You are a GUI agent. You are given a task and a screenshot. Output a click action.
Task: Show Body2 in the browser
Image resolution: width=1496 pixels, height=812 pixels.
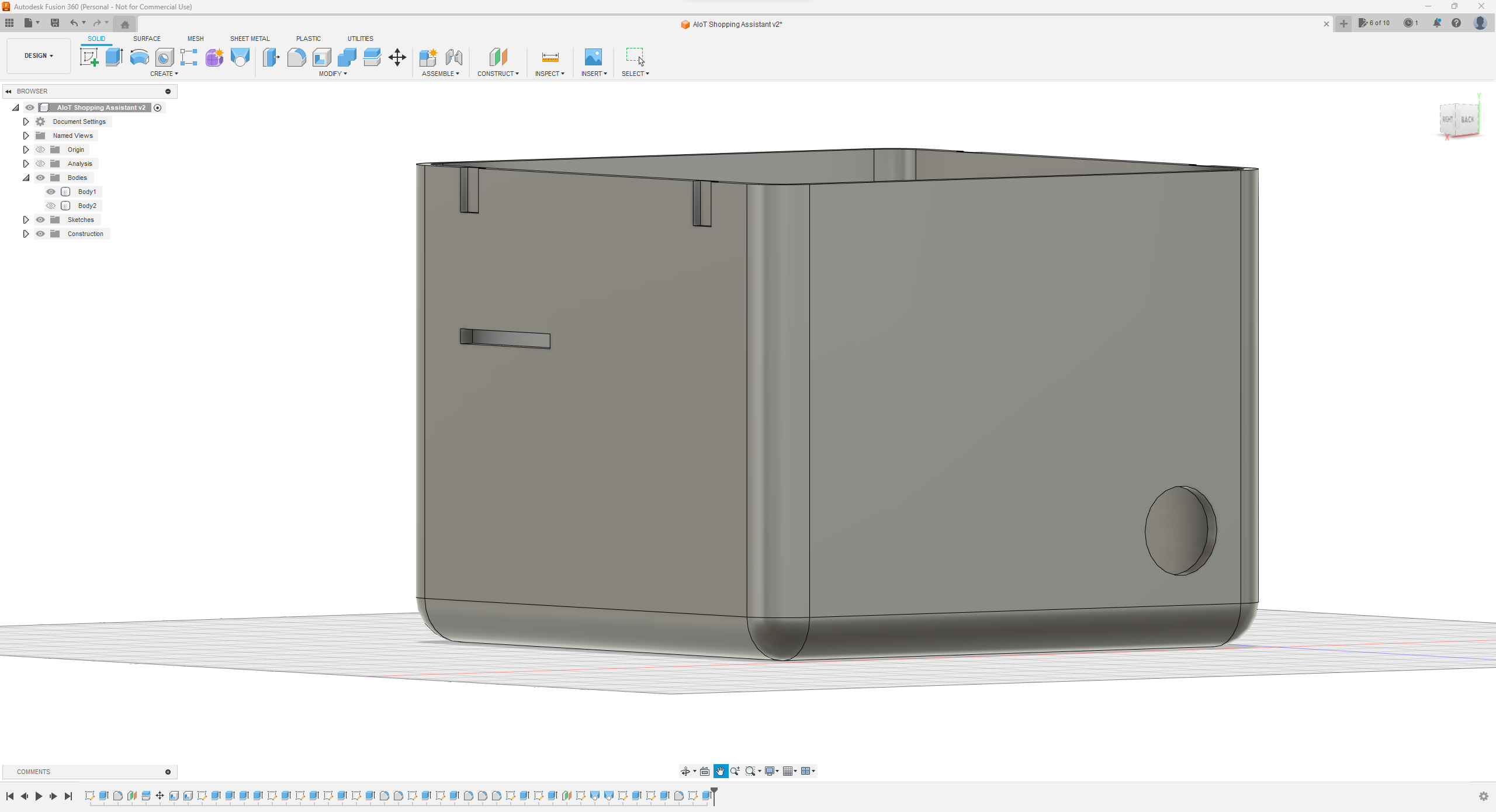point(51,206)
